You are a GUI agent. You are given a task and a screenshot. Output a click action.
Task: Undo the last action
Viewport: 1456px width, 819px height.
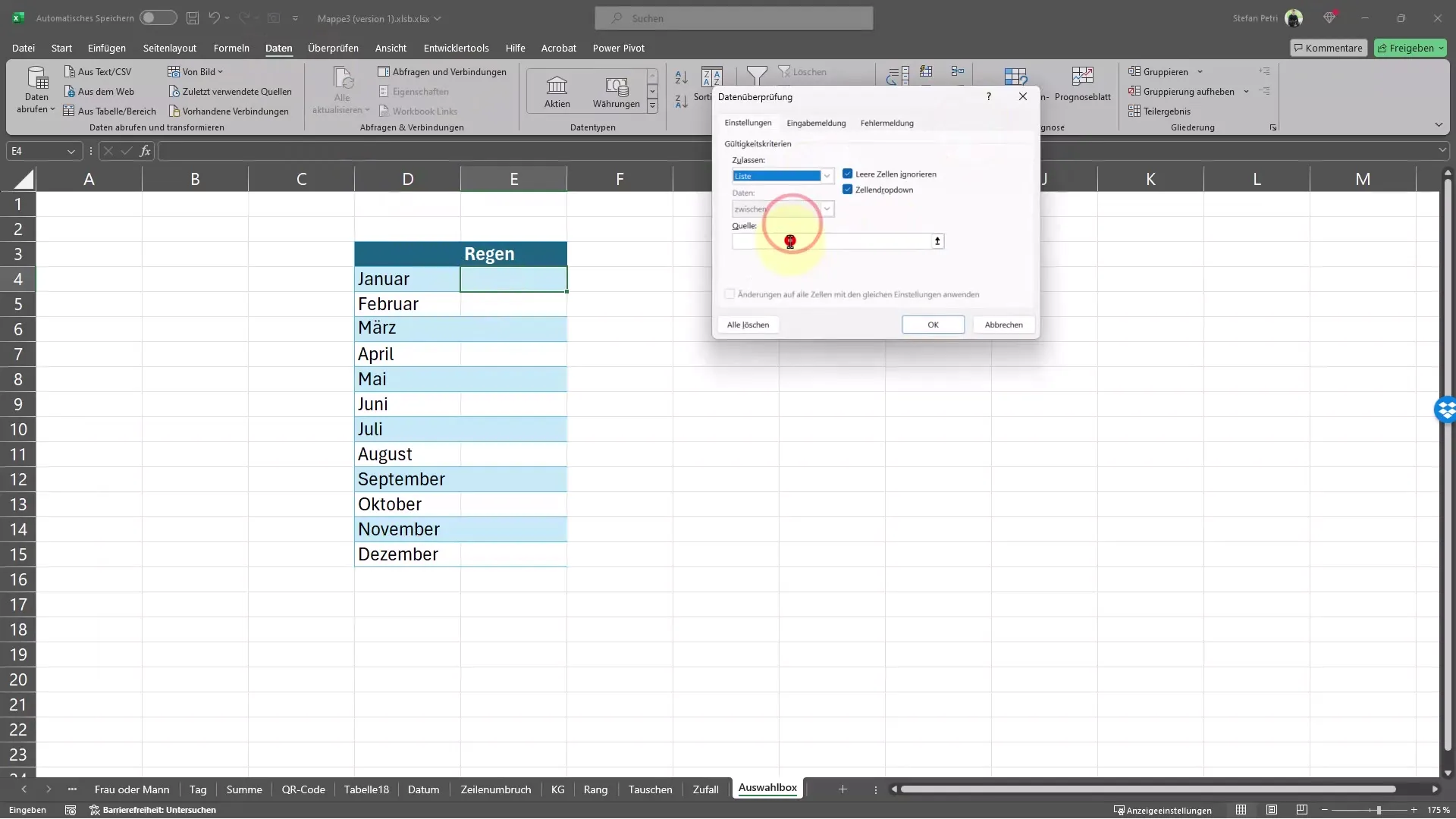coord(214,17)
